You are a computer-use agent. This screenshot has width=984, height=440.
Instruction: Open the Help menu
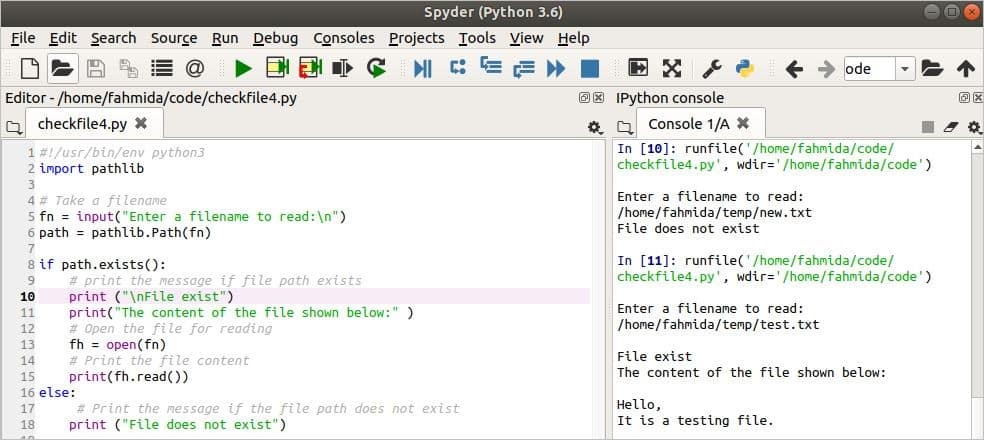tap(574, 38)
